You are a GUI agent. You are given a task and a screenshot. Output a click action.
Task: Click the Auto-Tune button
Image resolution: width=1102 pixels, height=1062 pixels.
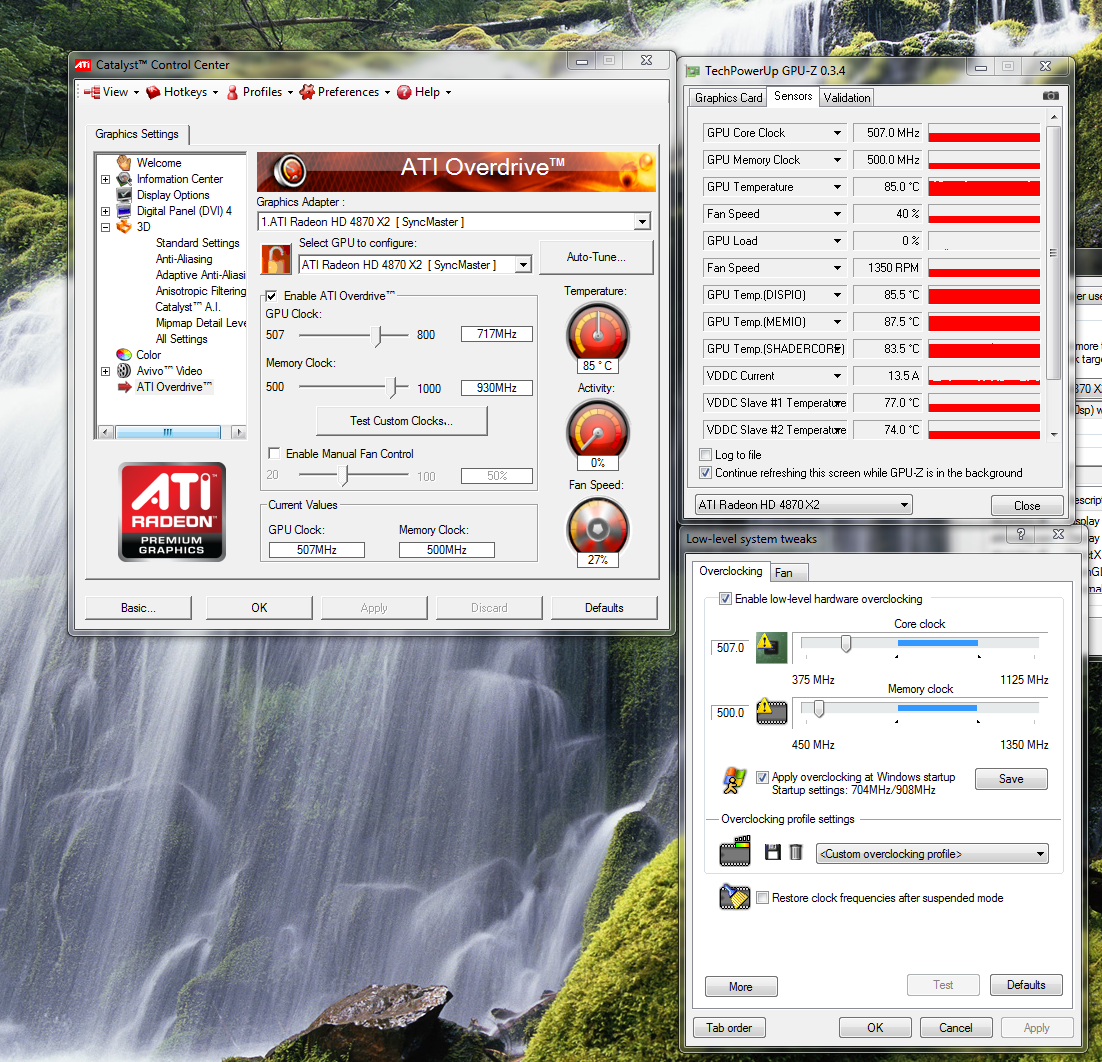pos(596,257)
